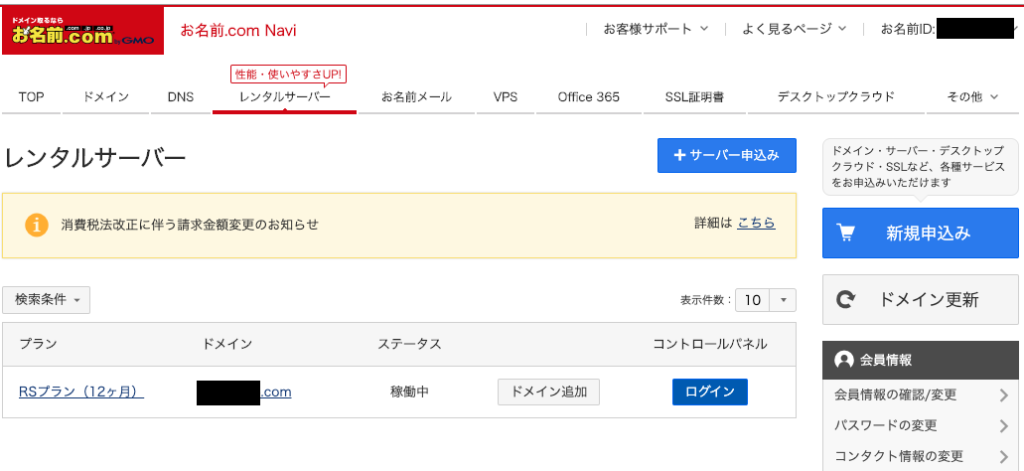Image resolution: width=1024 pixels, height=471 pixels.
Task: Click the 会員情報 user icon
Action: click(x=844, y=360)
